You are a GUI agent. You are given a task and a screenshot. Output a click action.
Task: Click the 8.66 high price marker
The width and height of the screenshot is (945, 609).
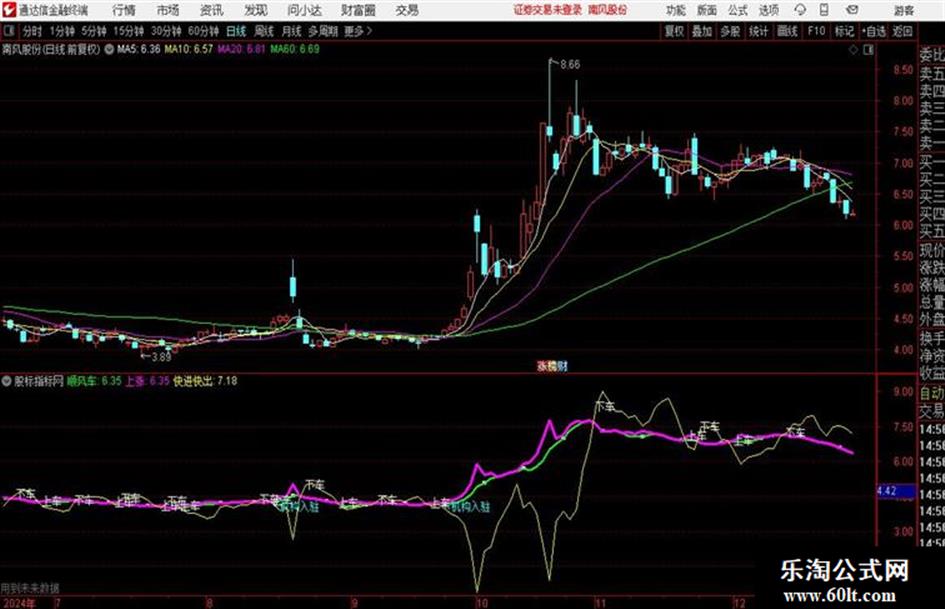pyautogui.click(x=570, y=65)
